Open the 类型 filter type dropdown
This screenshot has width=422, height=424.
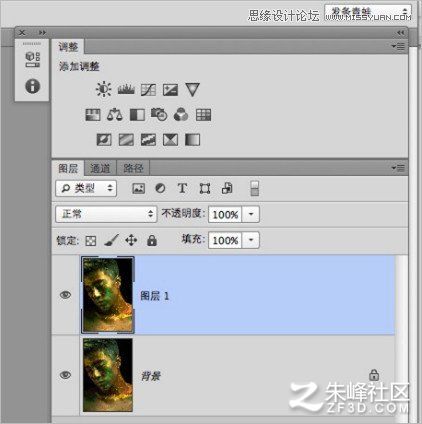click(x=86, y=189)
